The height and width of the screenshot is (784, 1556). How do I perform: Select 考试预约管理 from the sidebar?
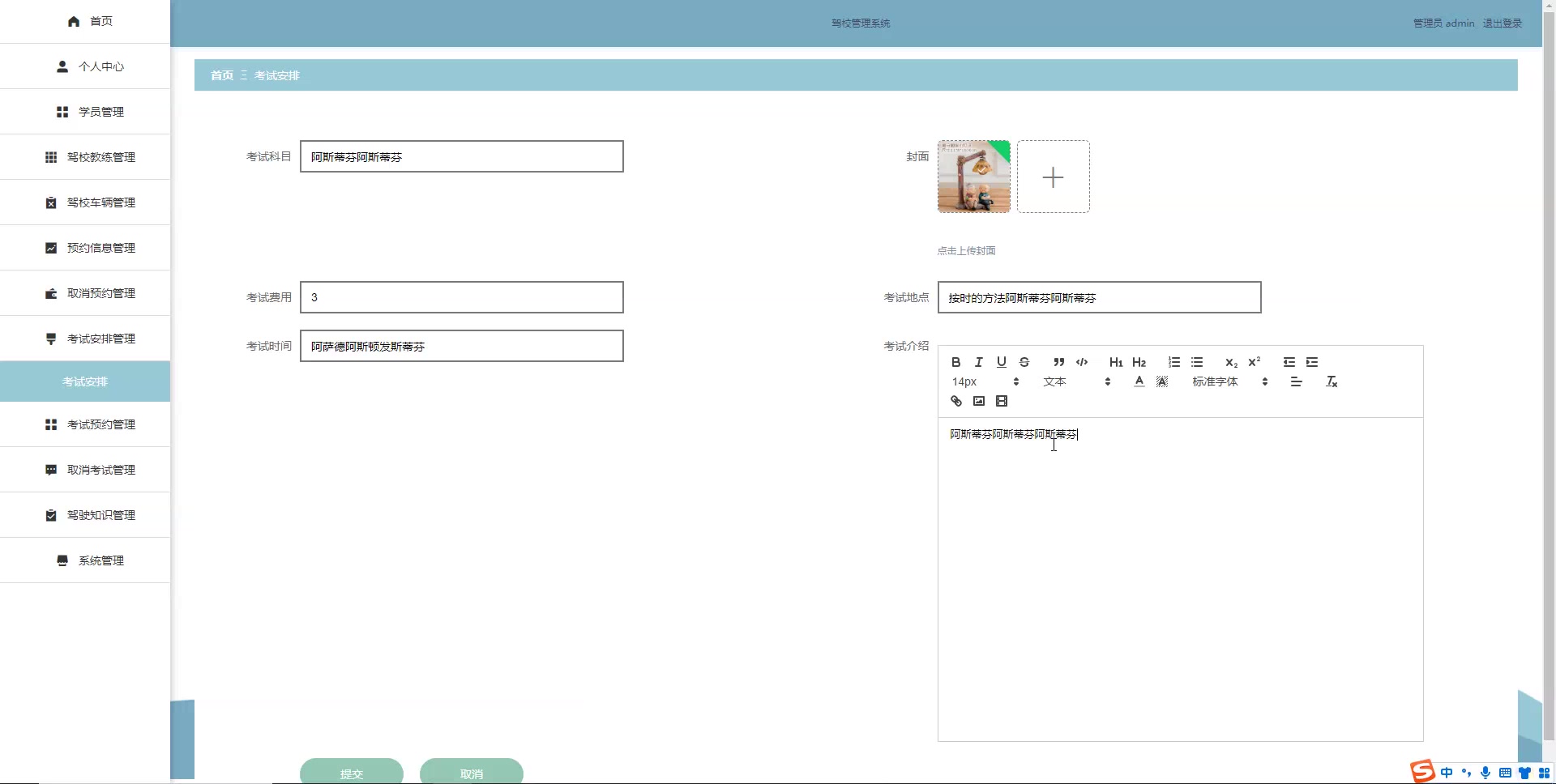pyautogui.click(x=100, y=424)
